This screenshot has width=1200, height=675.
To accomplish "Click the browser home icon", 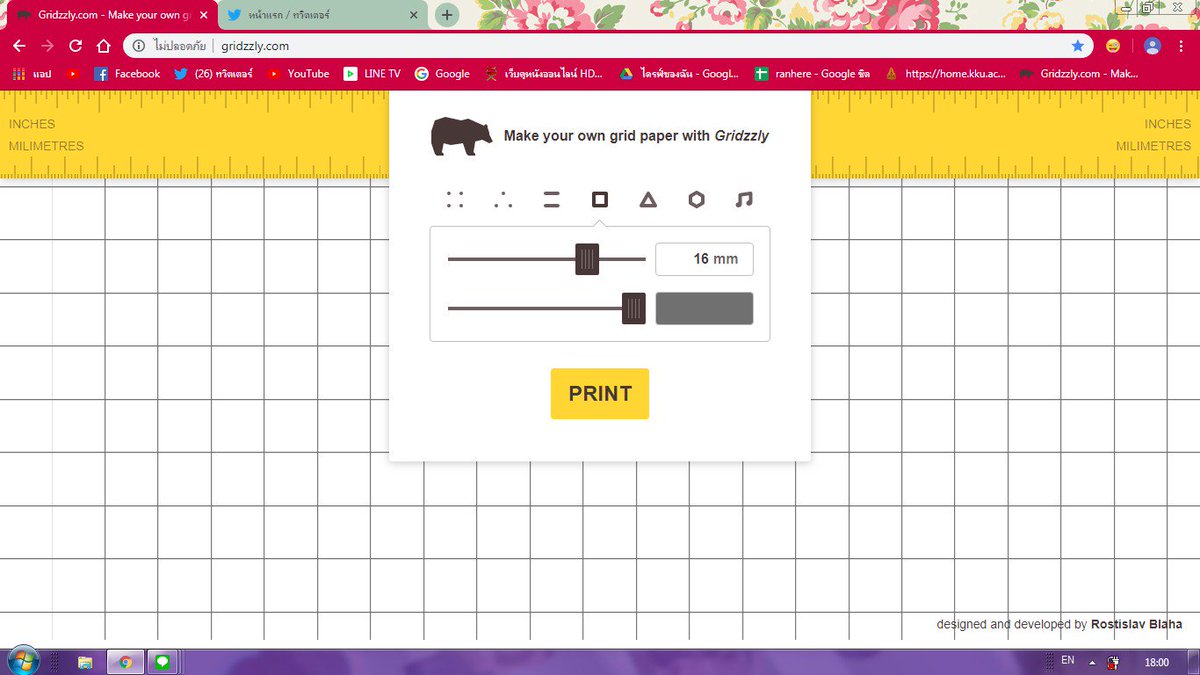I will click(x=103, y=46).
